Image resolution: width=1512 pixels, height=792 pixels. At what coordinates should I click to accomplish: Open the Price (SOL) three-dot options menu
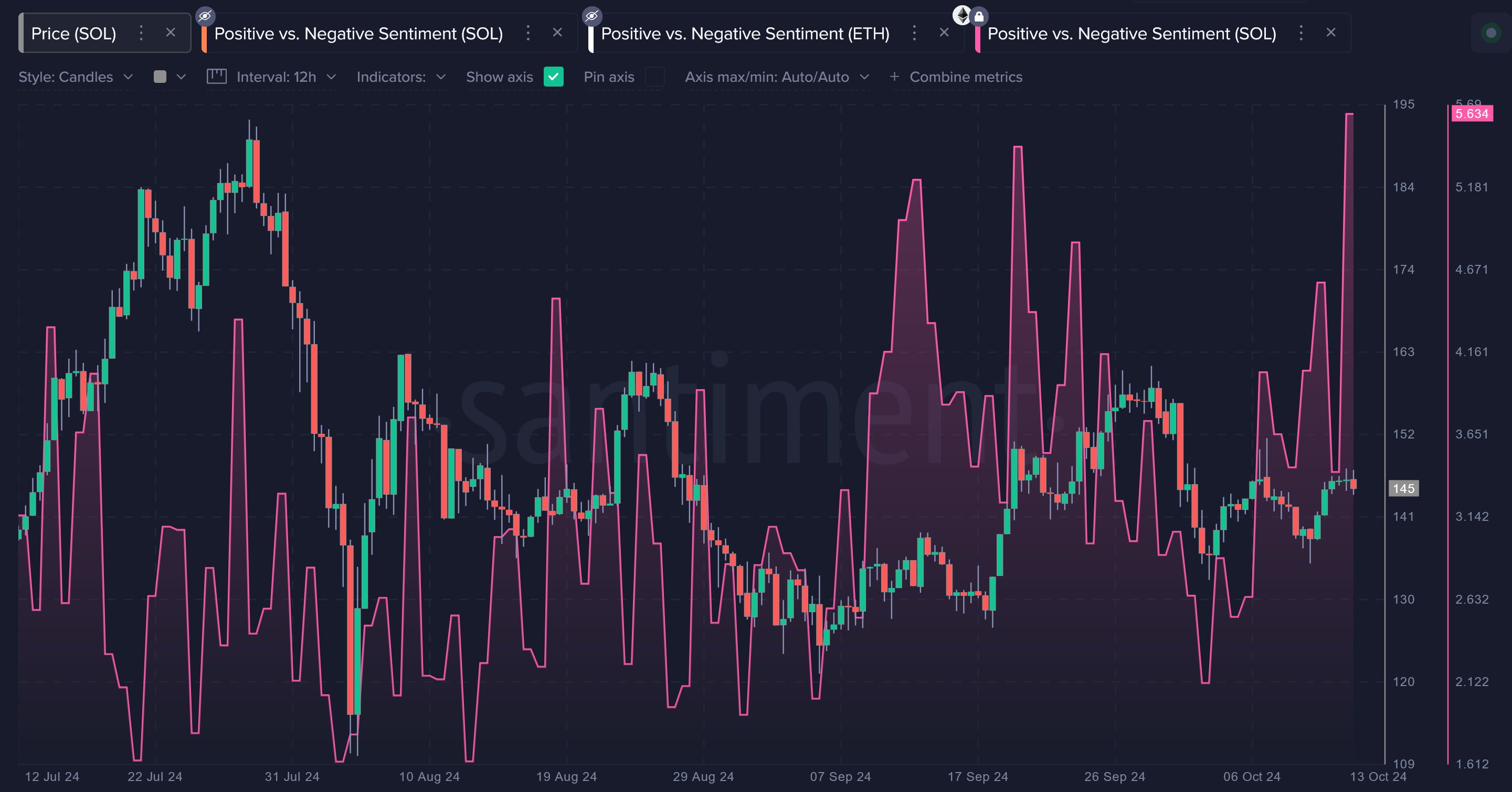tap(141, 33)
